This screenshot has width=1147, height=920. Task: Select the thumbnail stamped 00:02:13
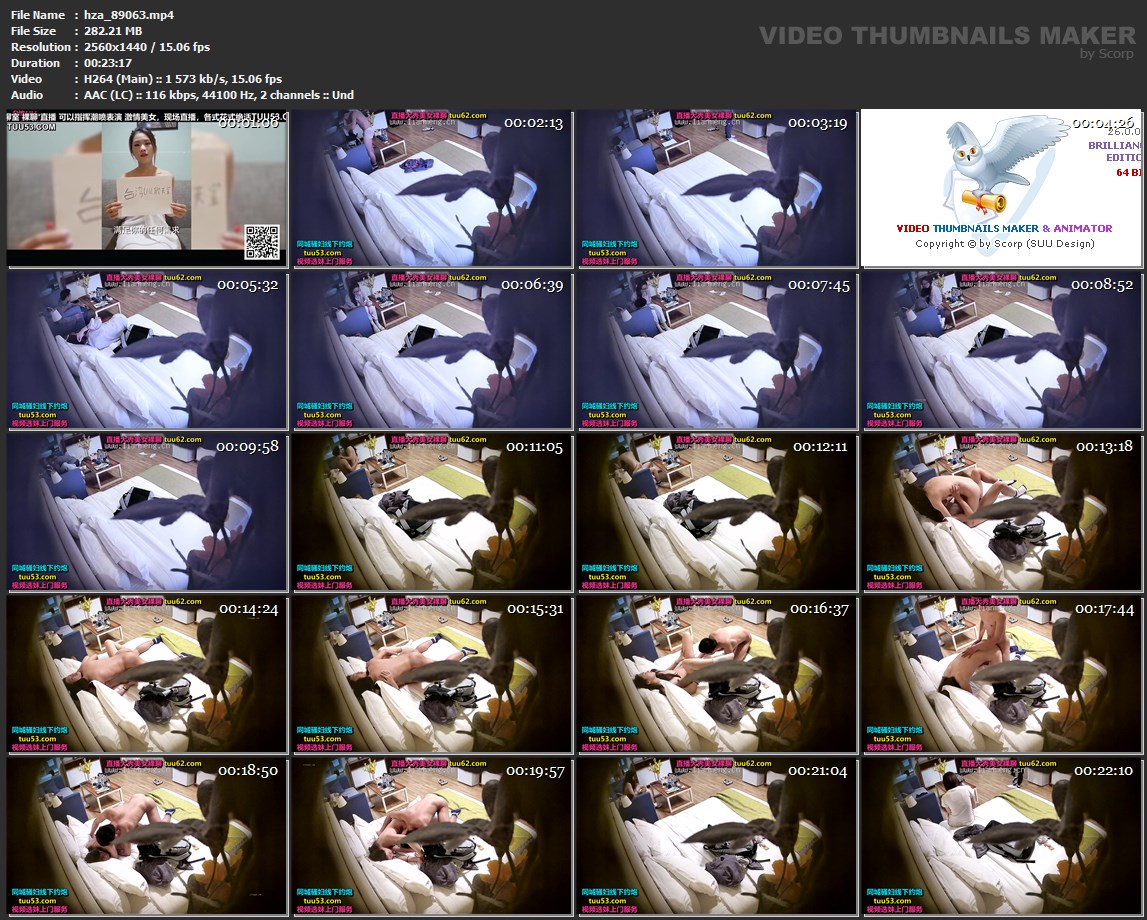[432, 188]
